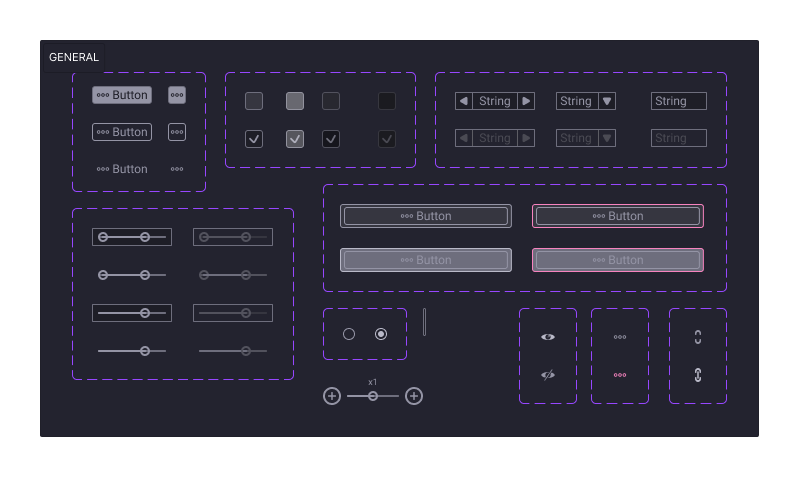The width and height of the screenshot is (799, 477).
Task: Click the light filled three-dots square button
Action: pos(177,95)
